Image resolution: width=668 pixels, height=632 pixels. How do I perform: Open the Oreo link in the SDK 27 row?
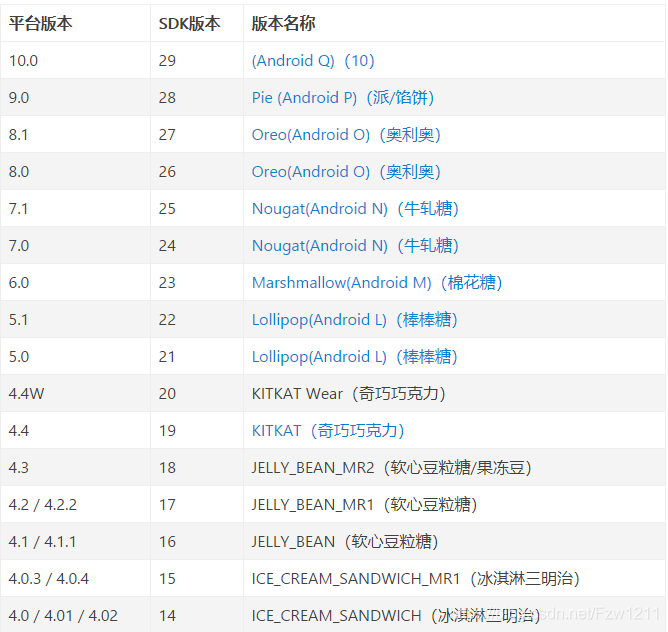[346, 135]
